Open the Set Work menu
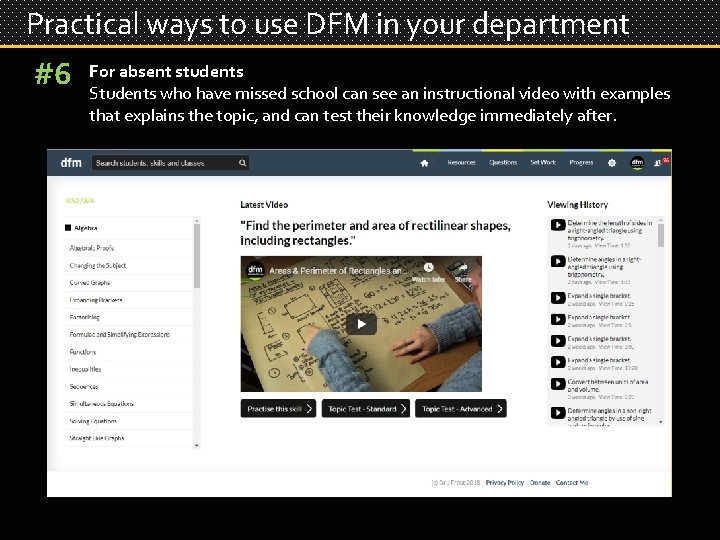This screenshot has width=720, height=540. (543, 163)
